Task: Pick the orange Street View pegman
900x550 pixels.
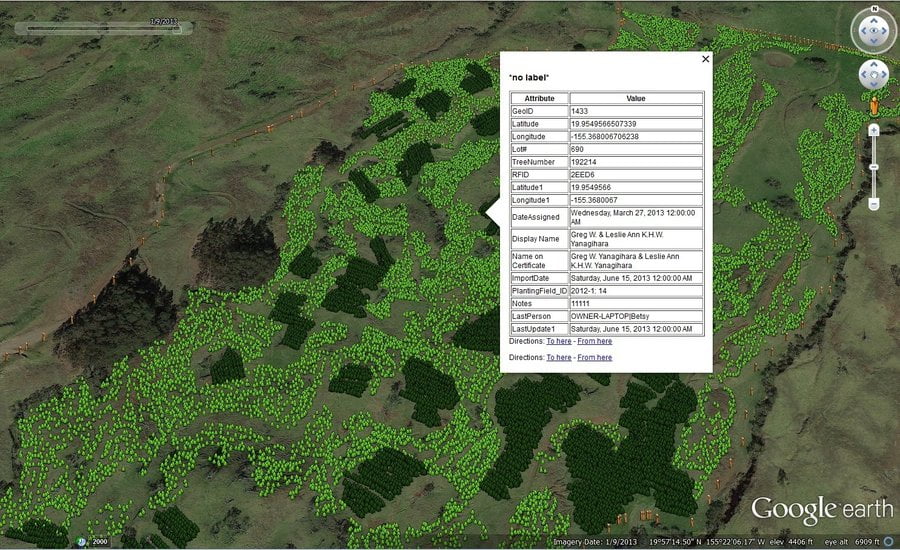Action: point(874,105)
